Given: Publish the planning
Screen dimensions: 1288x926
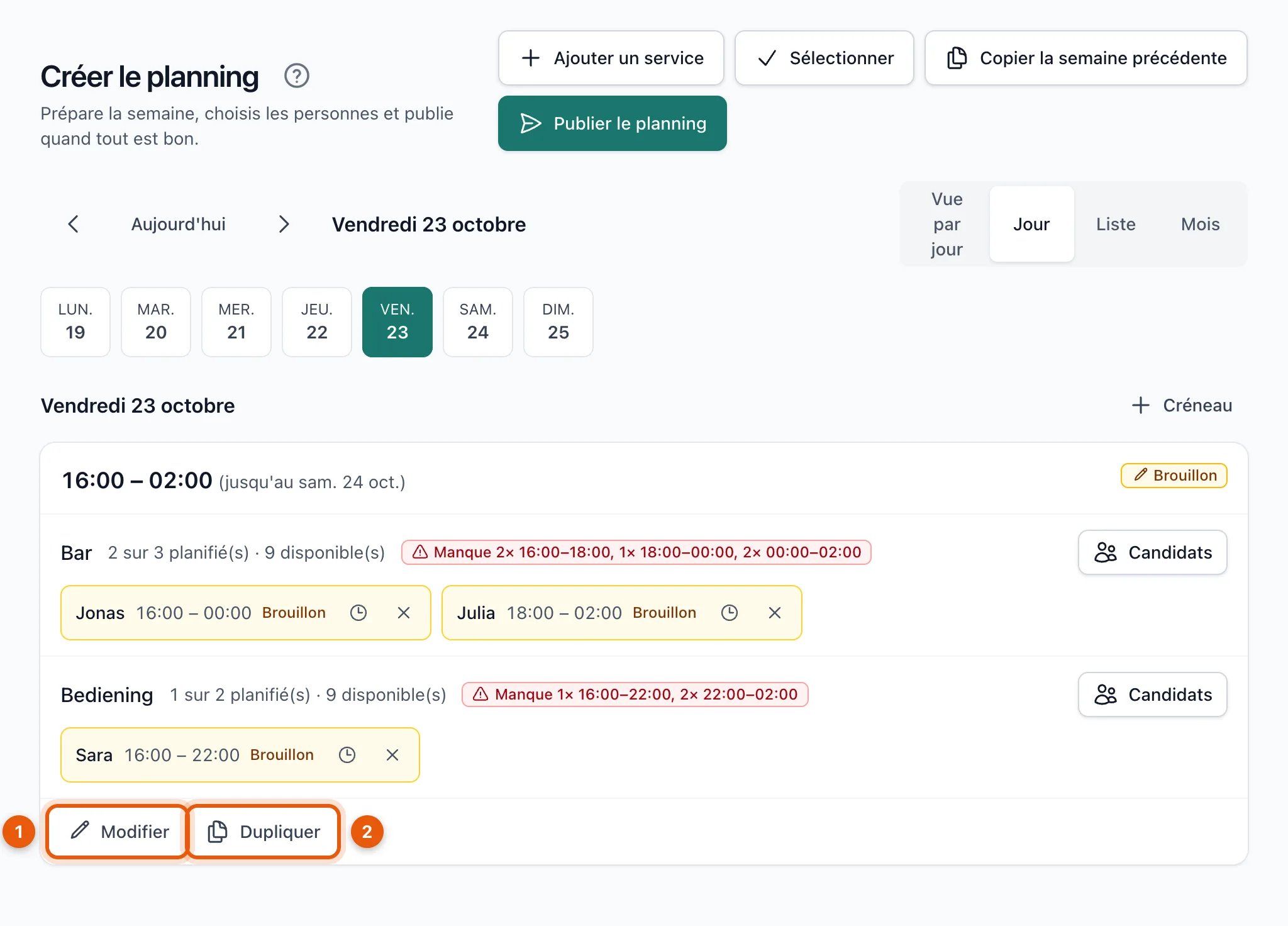Looking at the screenshot, I should pos(613,123).
